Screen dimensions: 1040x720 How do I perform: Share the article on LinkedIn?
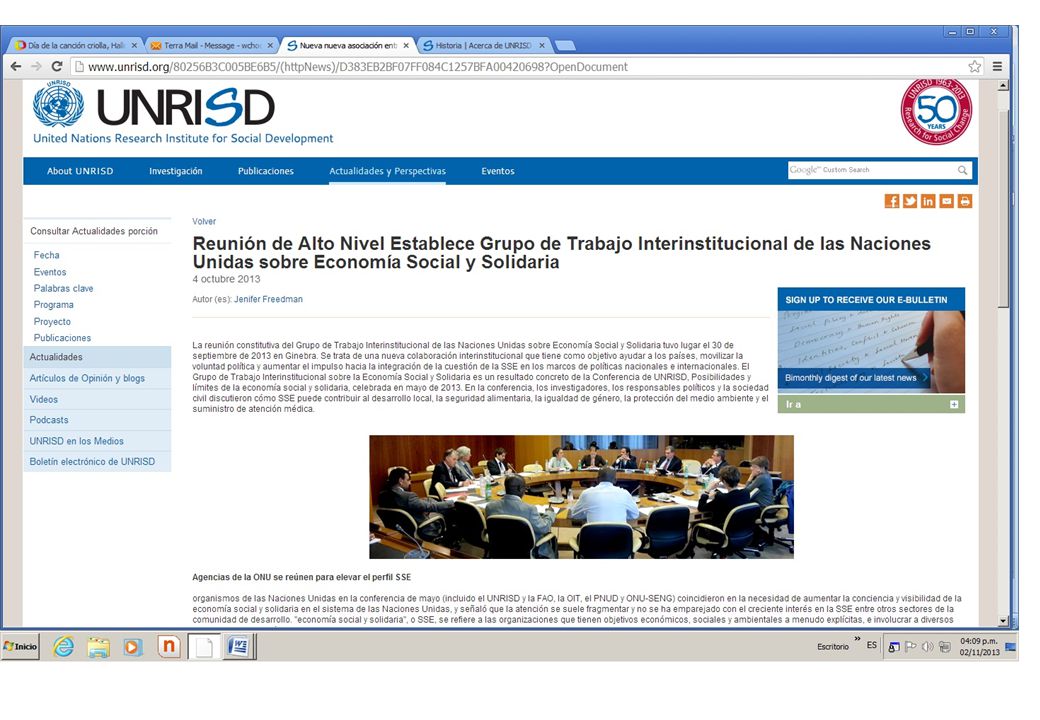(x=928, y=201)
